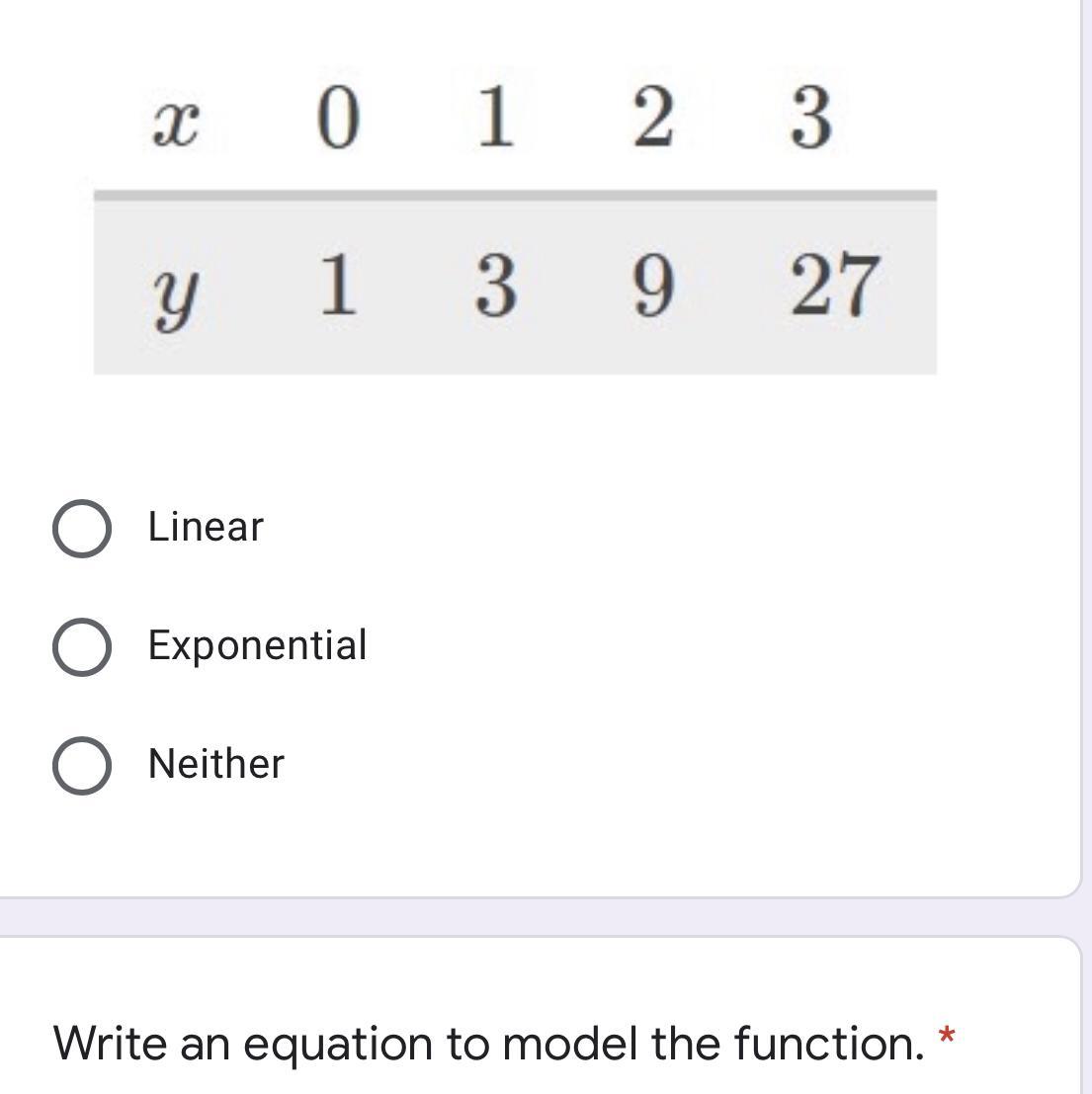Click the y value 3 in shaded row

[494, 287]
